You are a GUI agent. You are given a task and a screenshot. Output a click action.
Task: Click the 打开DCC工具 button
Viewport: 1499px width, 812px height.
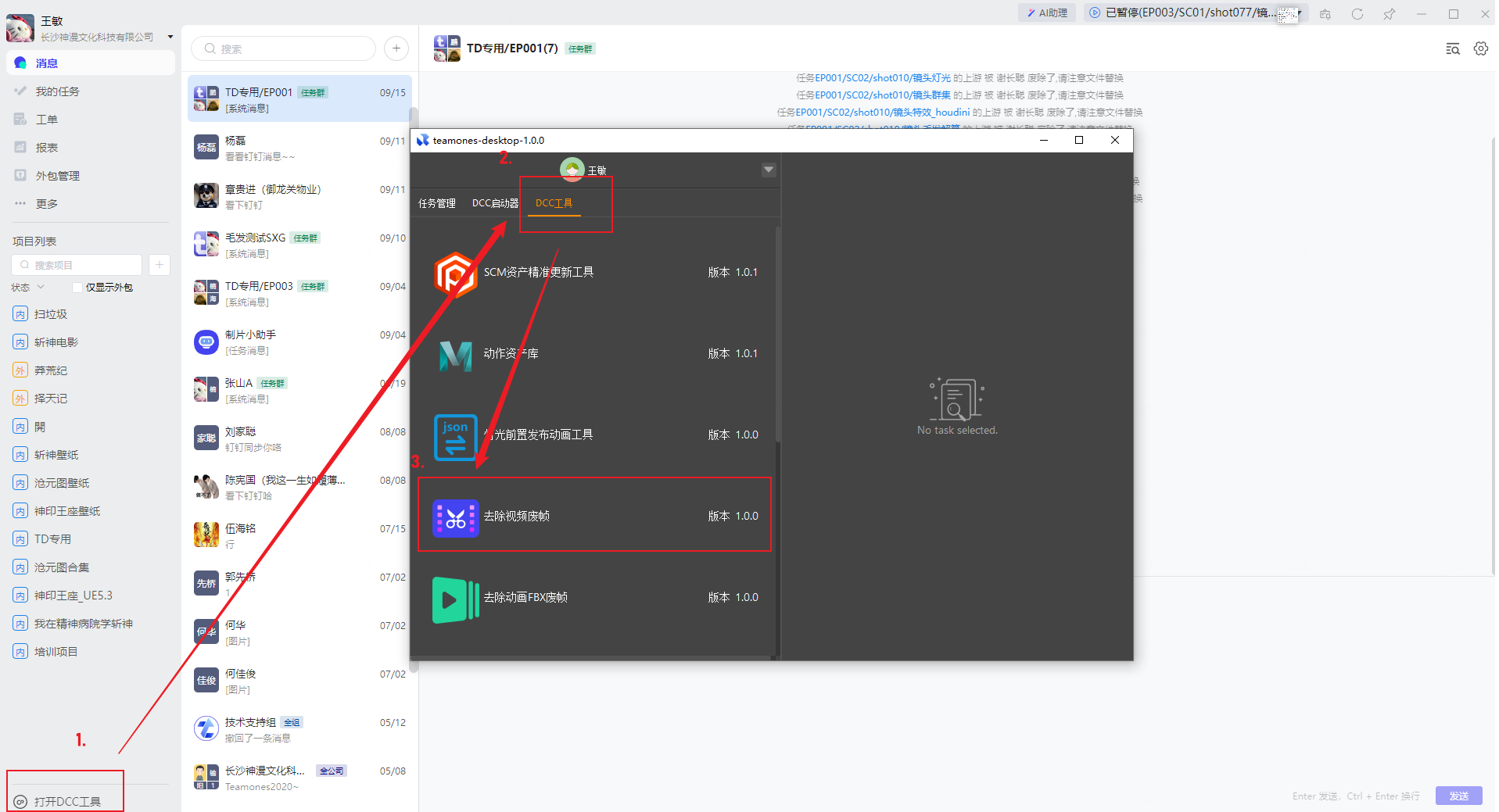click(x=66, y=801)
